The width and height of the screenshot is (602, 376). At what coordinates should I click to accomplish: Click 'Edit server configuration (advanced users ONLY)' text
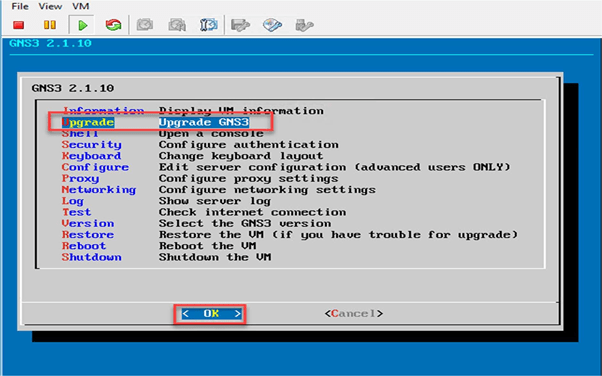pos(335,167)
